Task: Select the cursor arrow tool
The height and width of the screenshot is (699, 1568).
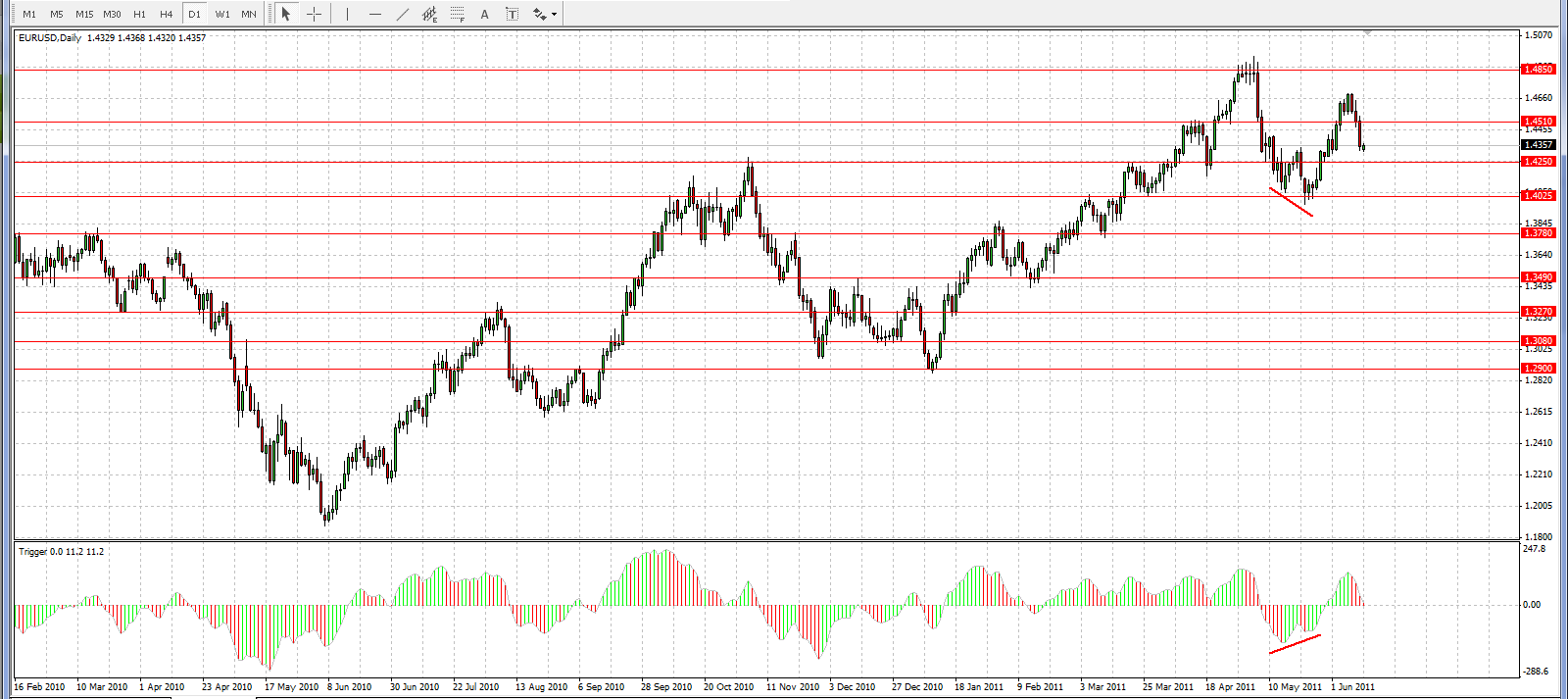Action: [286, 14]
